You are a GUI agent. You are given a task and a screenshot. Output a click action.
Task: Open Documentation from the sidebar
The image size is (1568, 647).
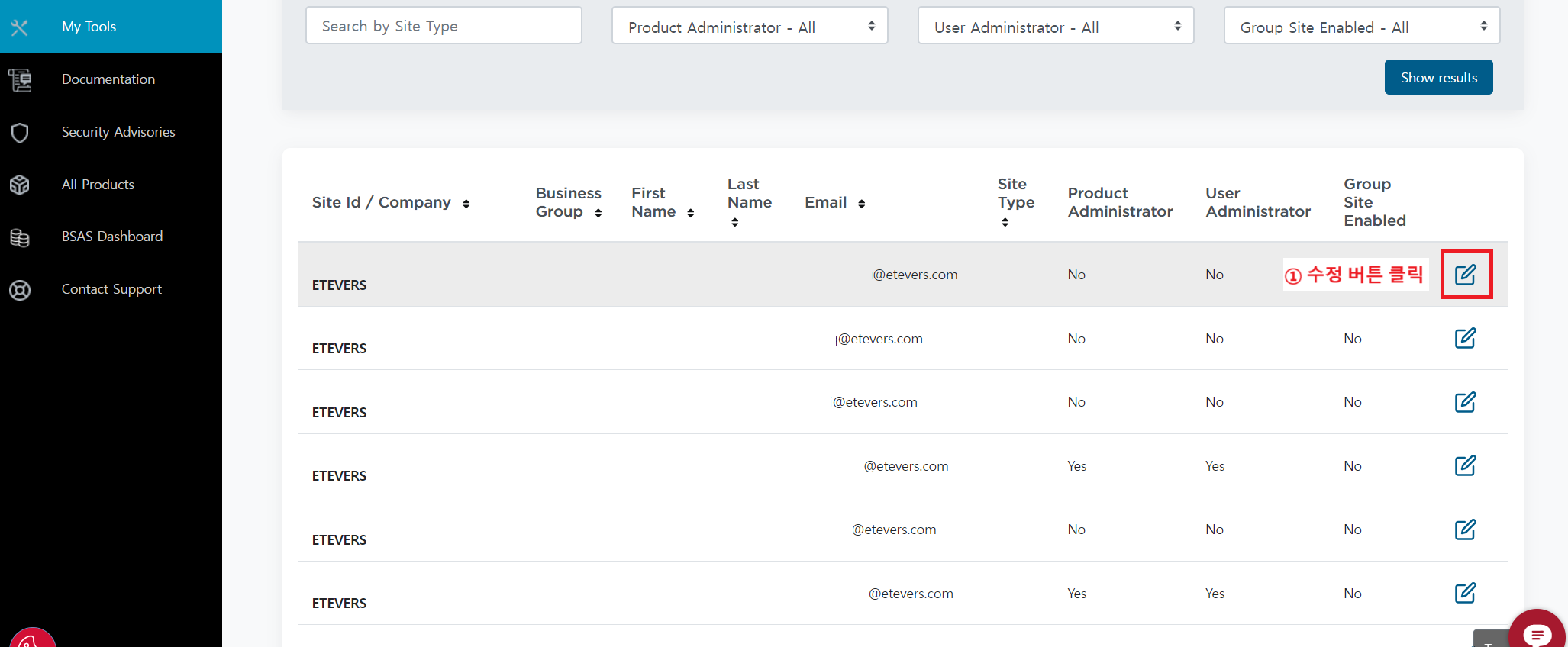click(108, 79)
